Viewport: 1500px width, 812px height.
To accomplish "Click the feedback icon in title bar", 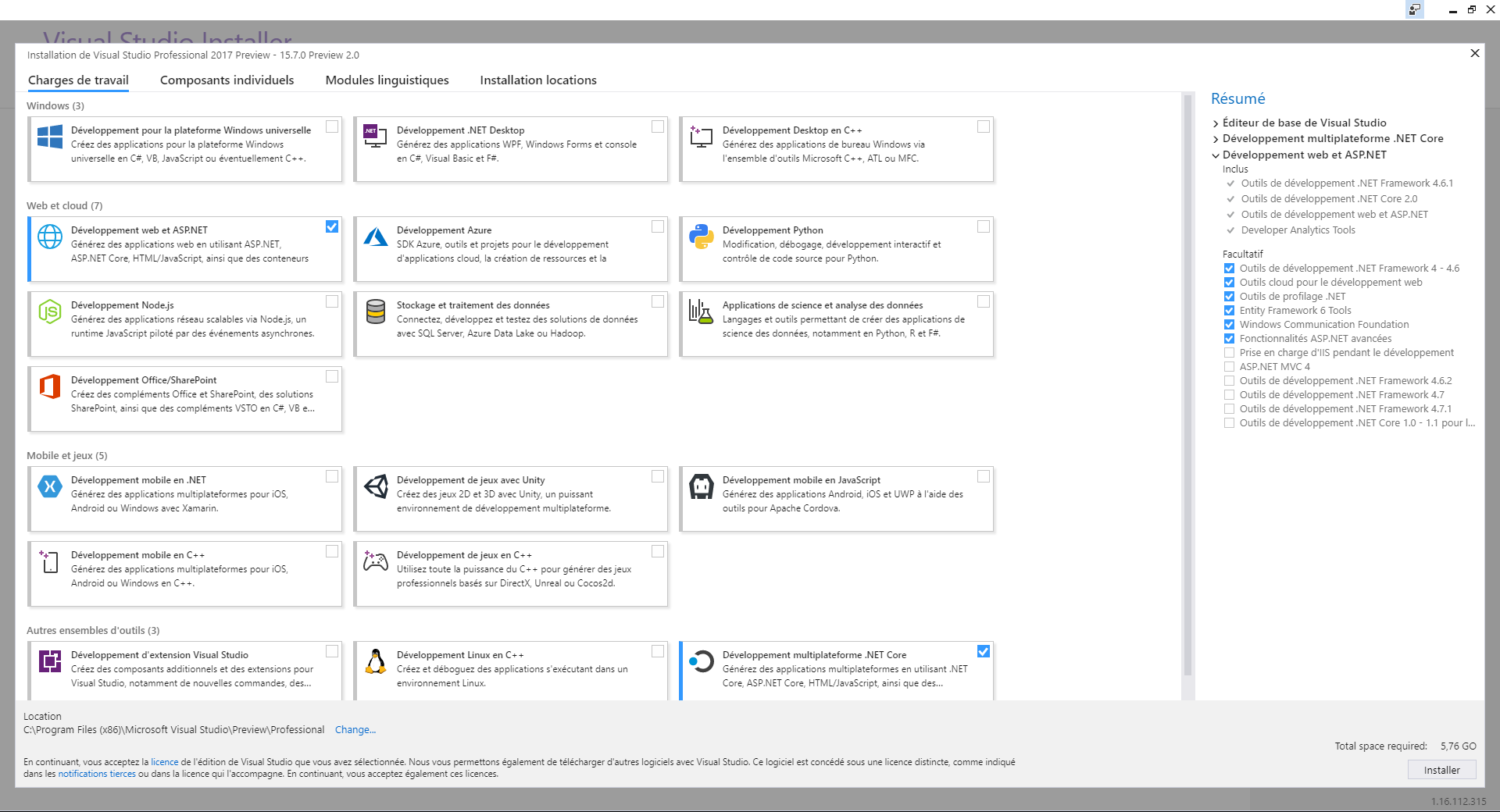I will point(1415,9).
